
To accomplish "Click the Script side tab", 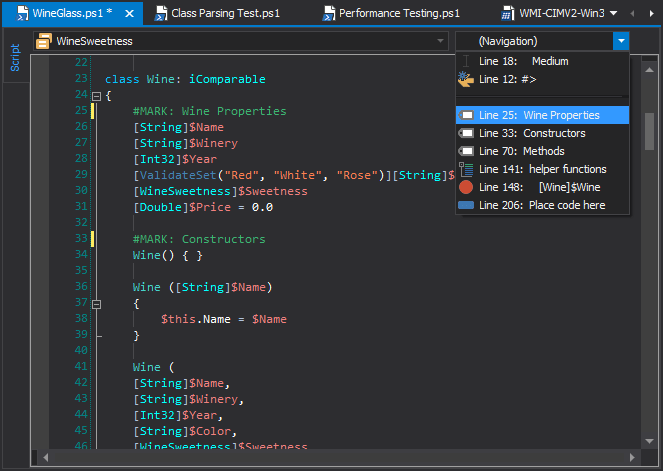I will pyautogui.click(x=15, y=58).
